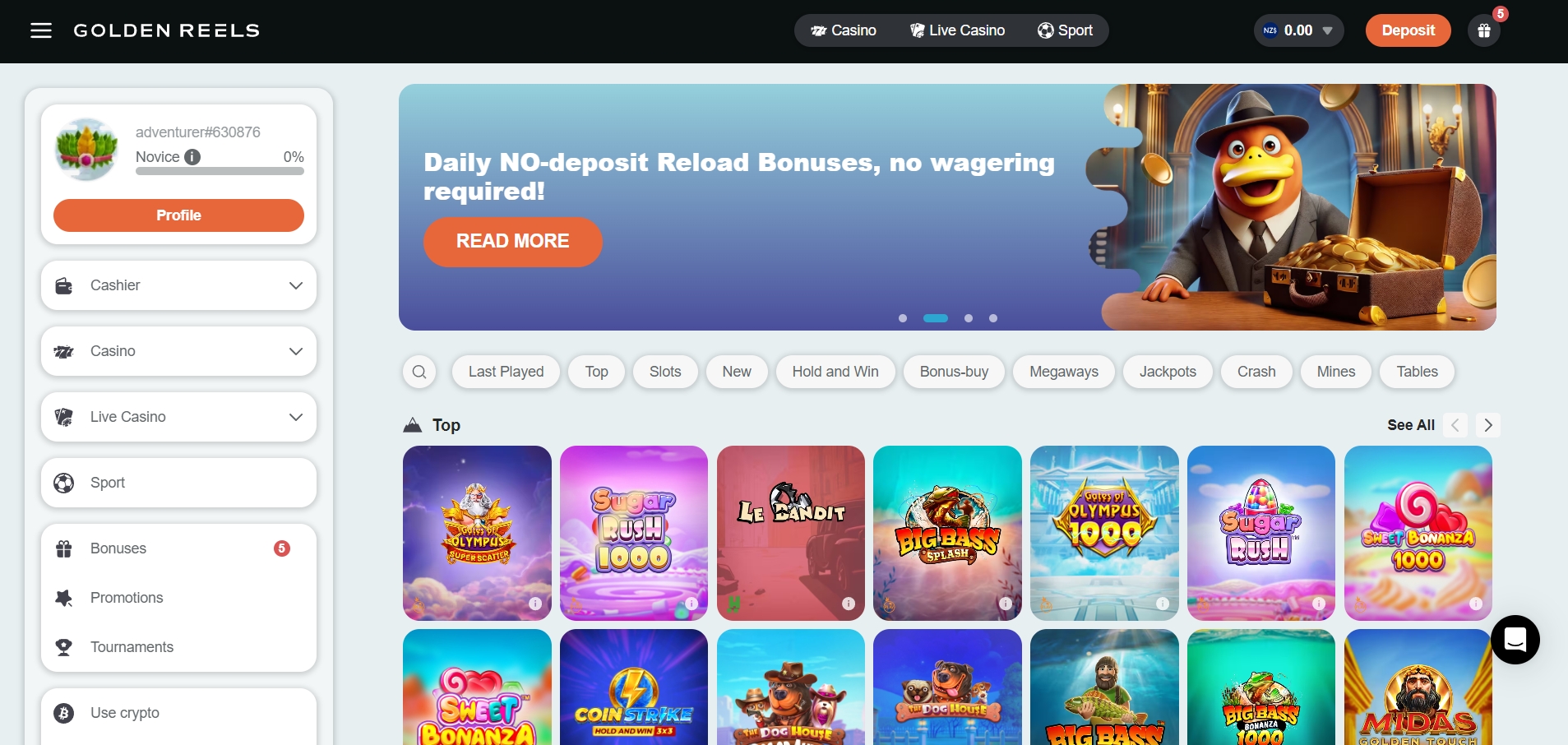The image size is (1568, 745).
Task: Expand the Live Casino sidebar section
Action: pyautogui.click(x=178, y=417)
